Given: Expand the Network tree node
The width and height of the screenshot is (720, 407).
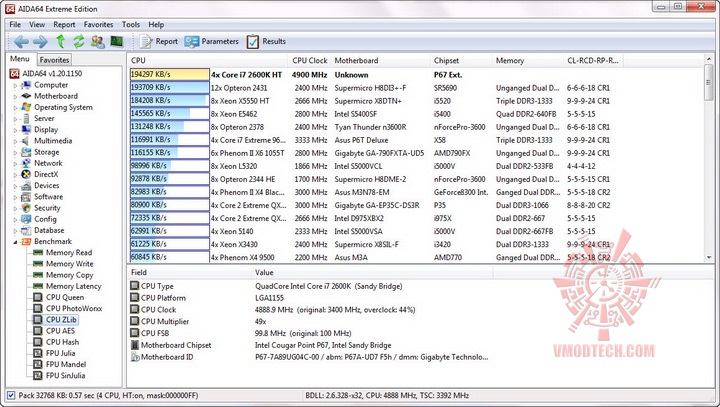Looking at the screenshot, I should click(x=15, y=164).
